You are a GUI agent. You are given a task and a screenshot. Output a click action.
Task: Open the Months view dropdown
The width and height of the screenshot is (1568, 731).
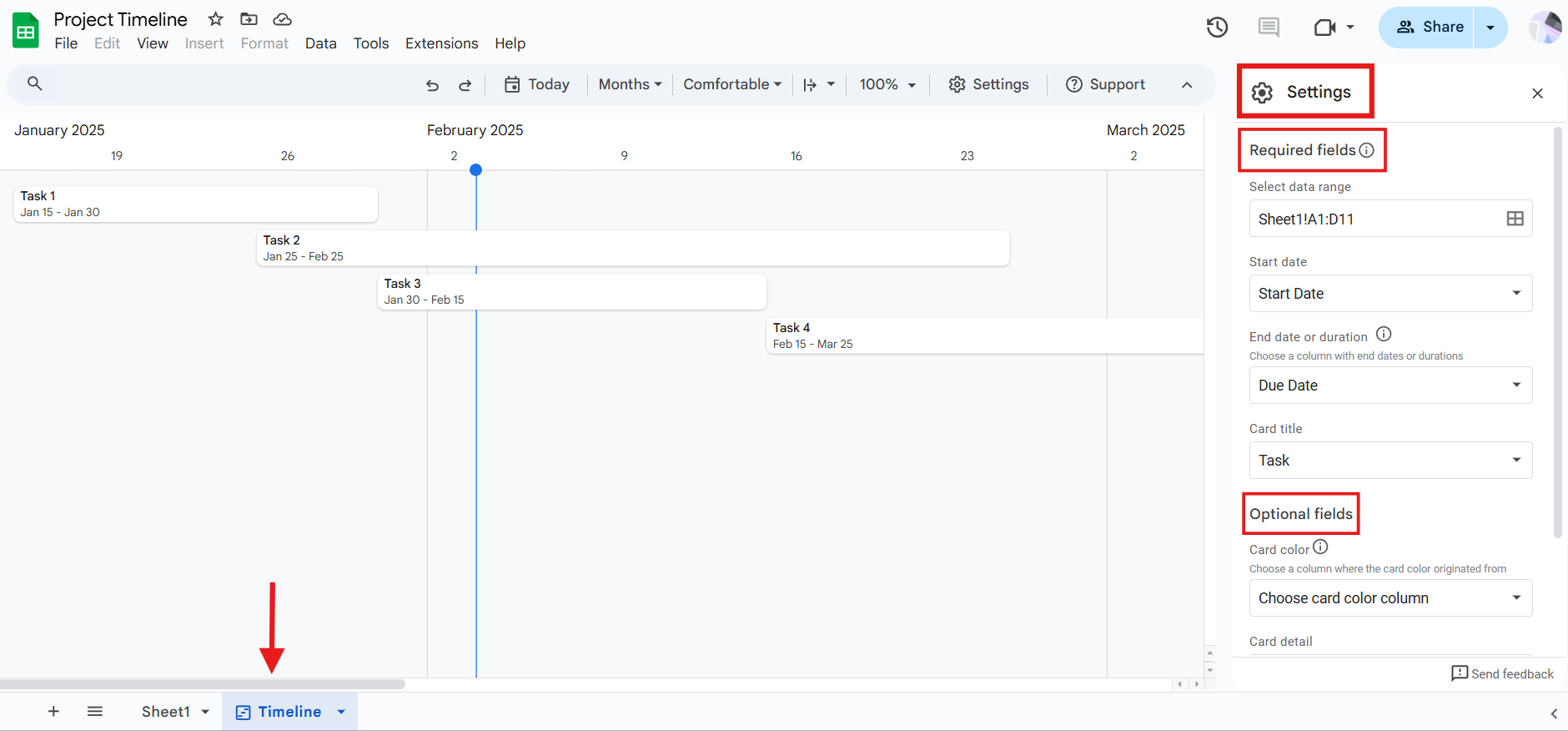click(x=630, y=84)
